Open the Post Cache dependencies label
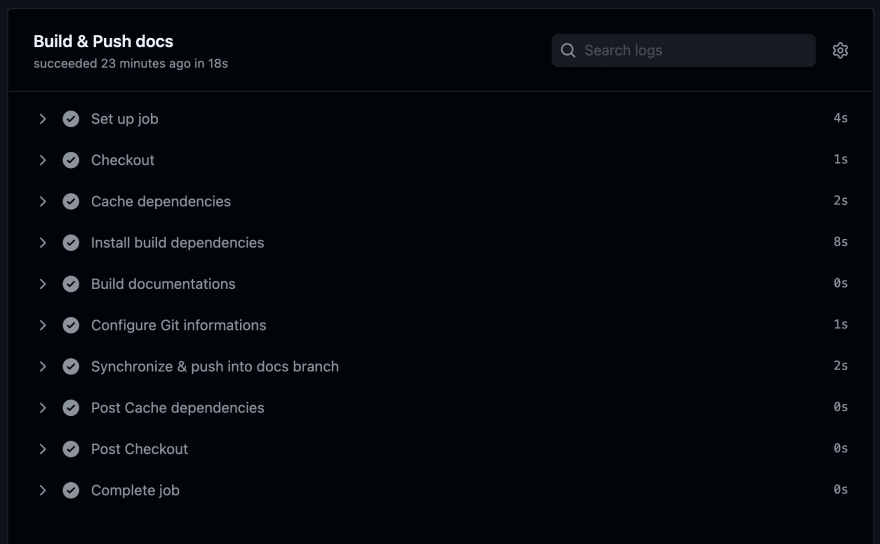Viewport: 880px width, 544px height. pyautogui.click(x=177, y=408)
